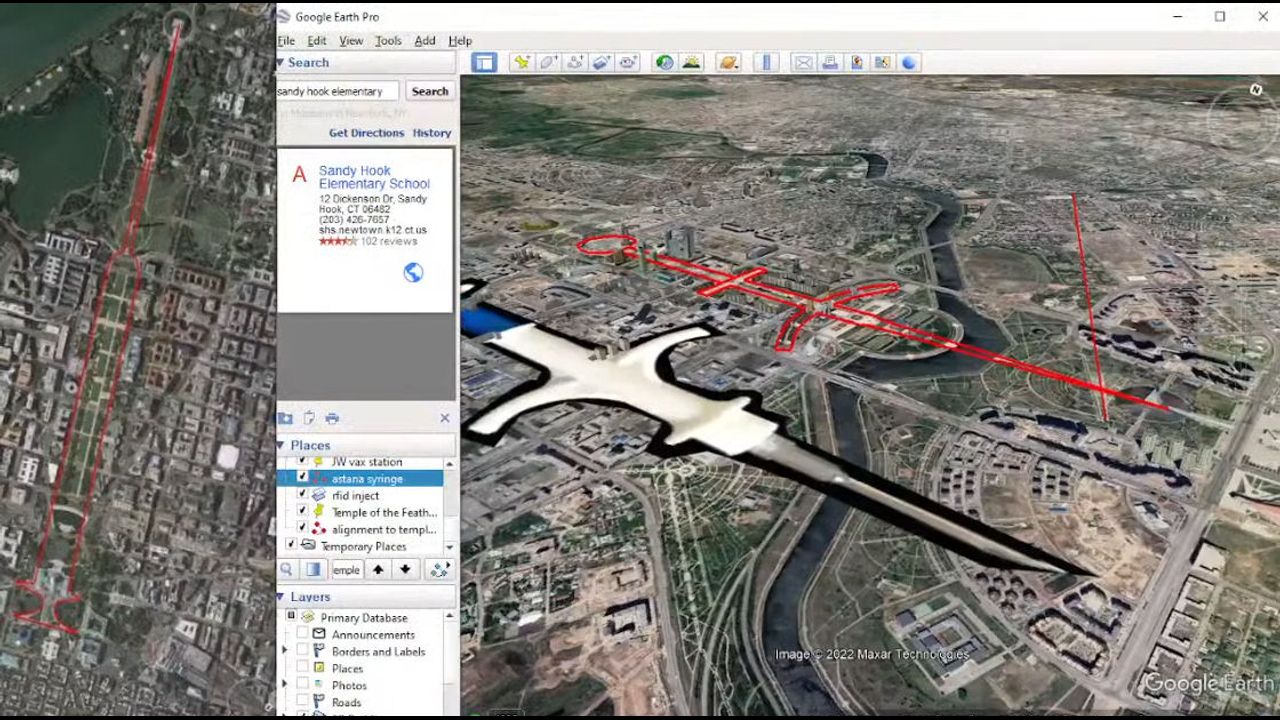Hide the sidebar using toolbar icon
The width and height of the screenshot is (1280, 720).
pyautogui.click(x=484, y=62)
